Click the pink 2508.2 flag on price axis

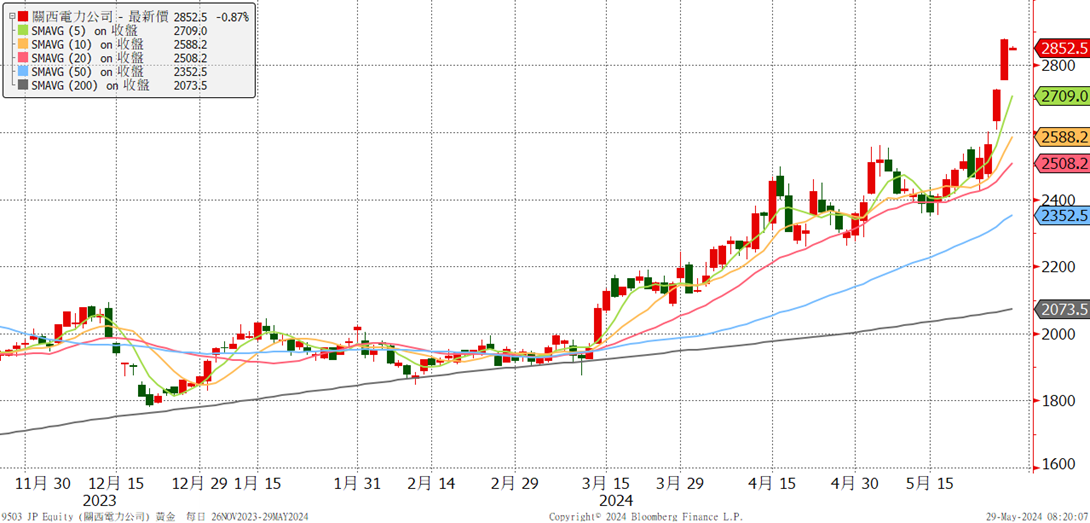[1062, 163]
